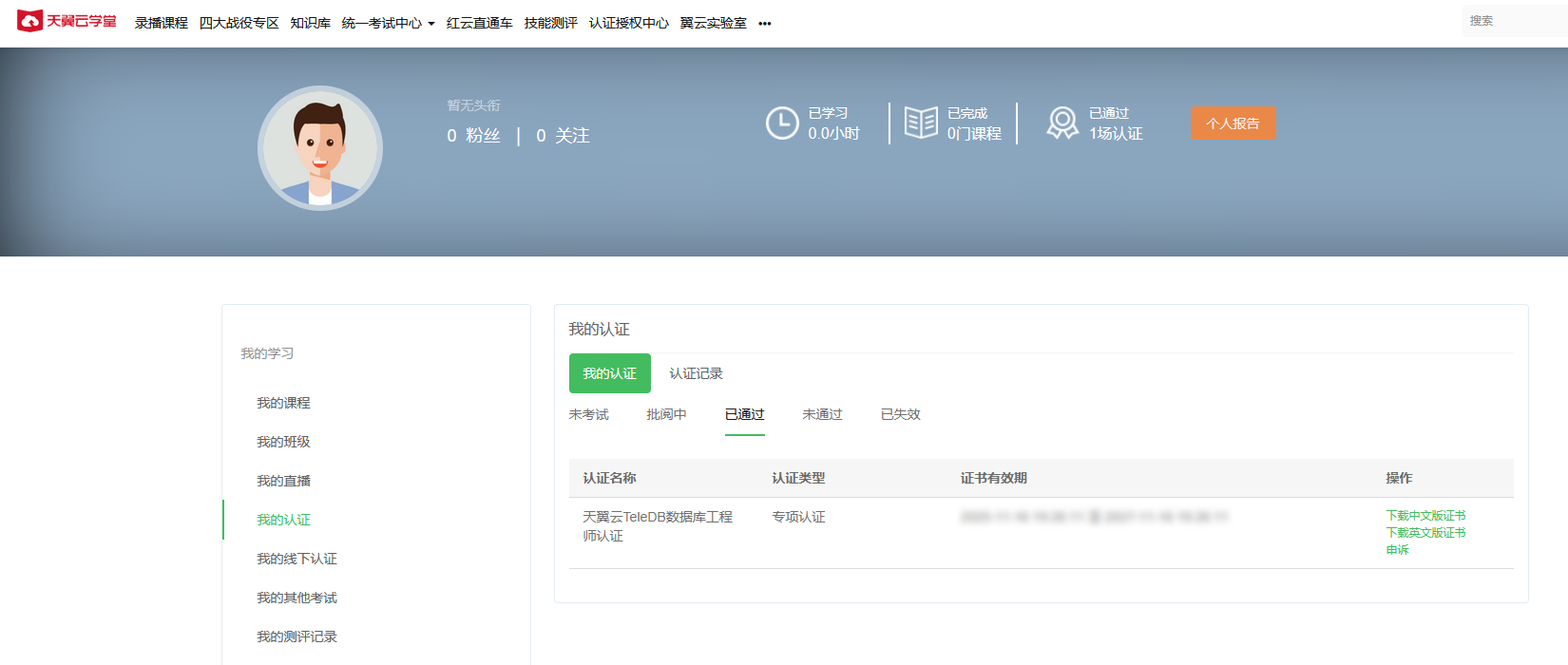
Task: Click the 天翼云学堂 logo
Action: [67, 21]
